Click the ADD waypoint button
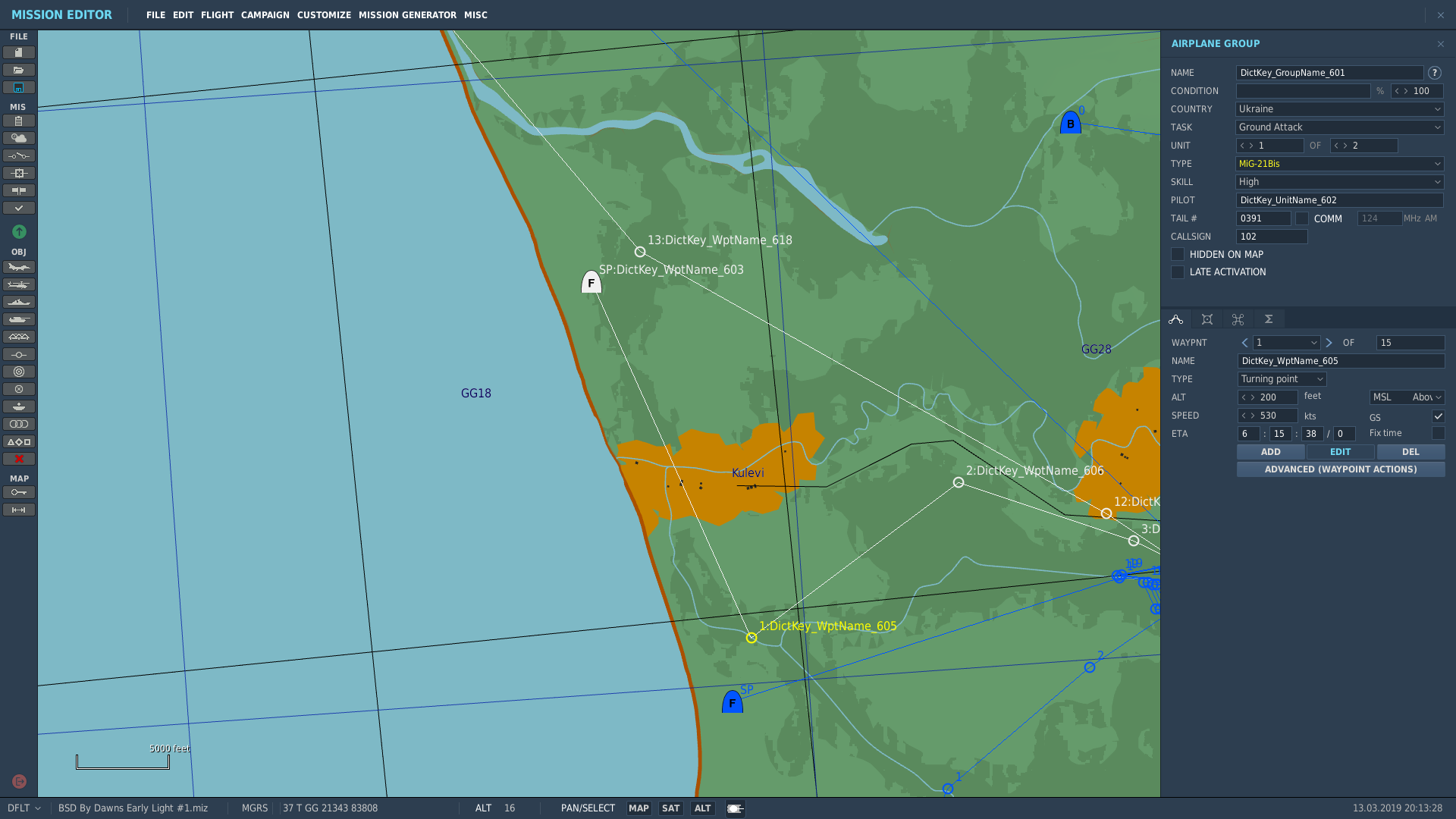Image resolution: width=1456 pixels, height=819 pixels. point(1271,452)
